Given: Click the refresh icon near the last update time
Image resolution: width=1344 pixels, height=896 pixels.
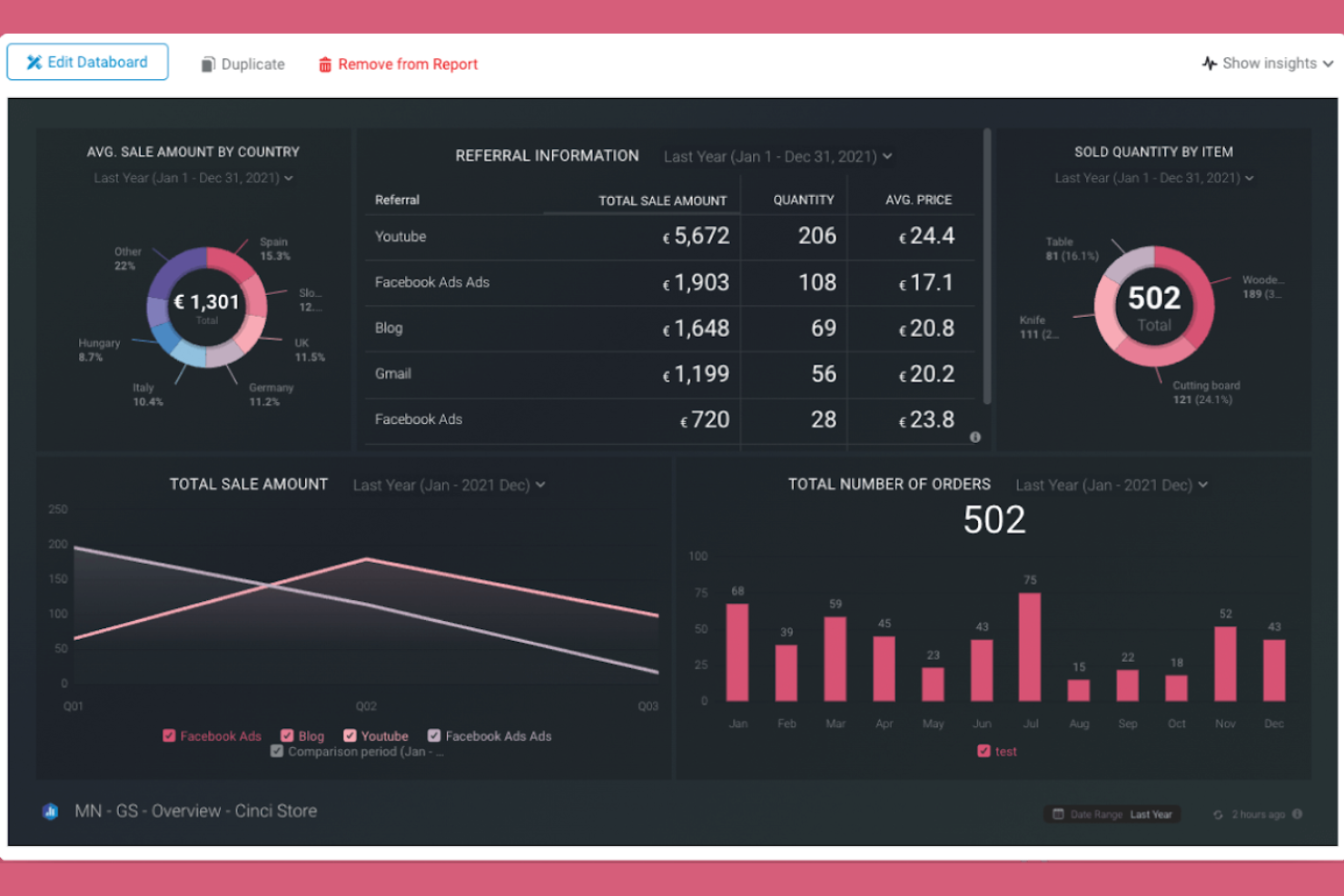Looking at the screenshot, I should [1219, 814].
